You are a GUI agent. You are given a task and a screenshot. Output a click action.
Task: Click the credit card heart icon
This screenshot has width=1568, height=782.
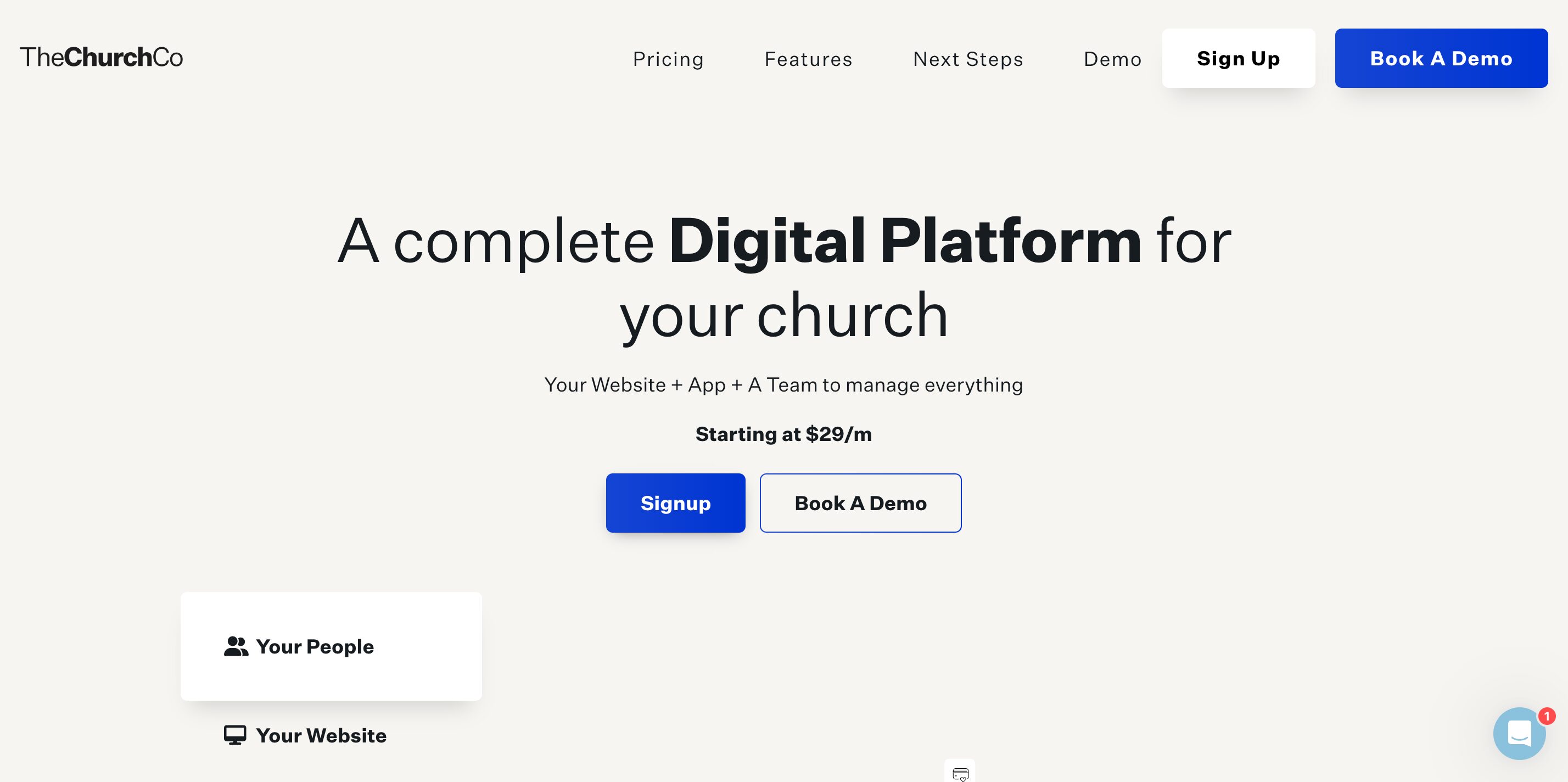pos(960,773)
